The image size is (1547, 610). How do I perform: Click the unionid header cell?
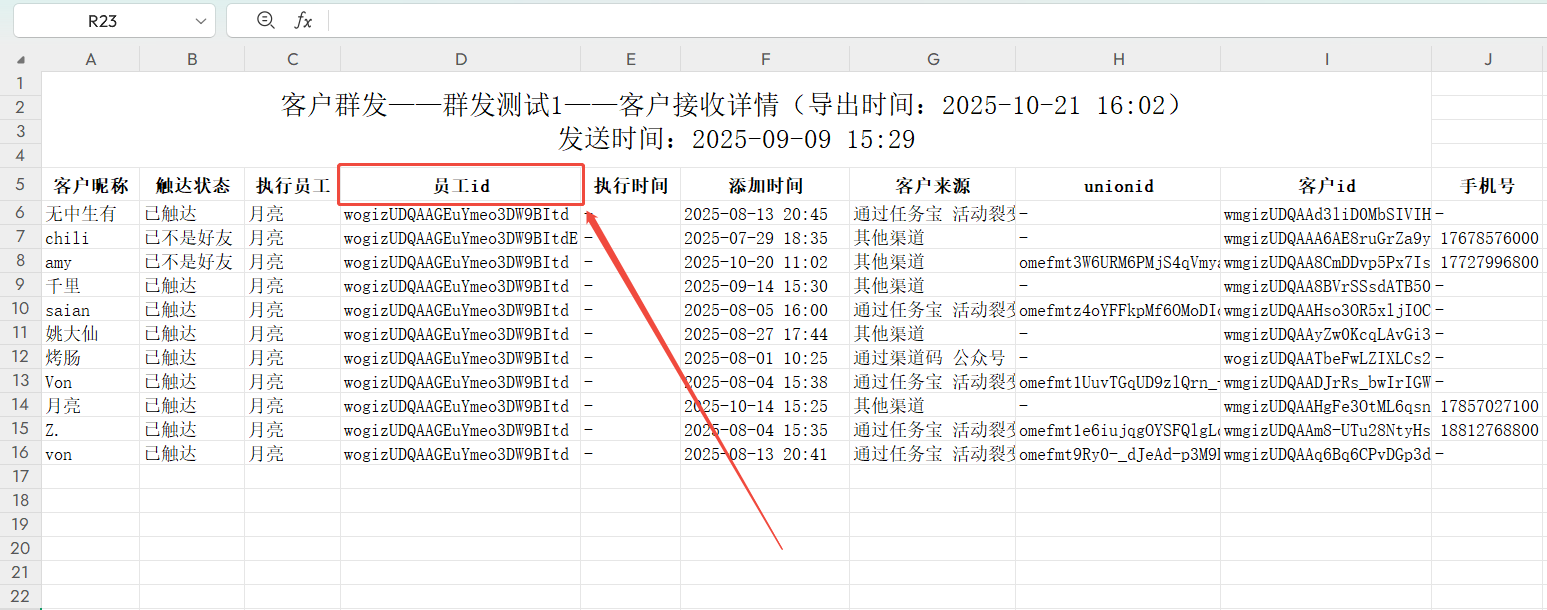[1117, 185]
